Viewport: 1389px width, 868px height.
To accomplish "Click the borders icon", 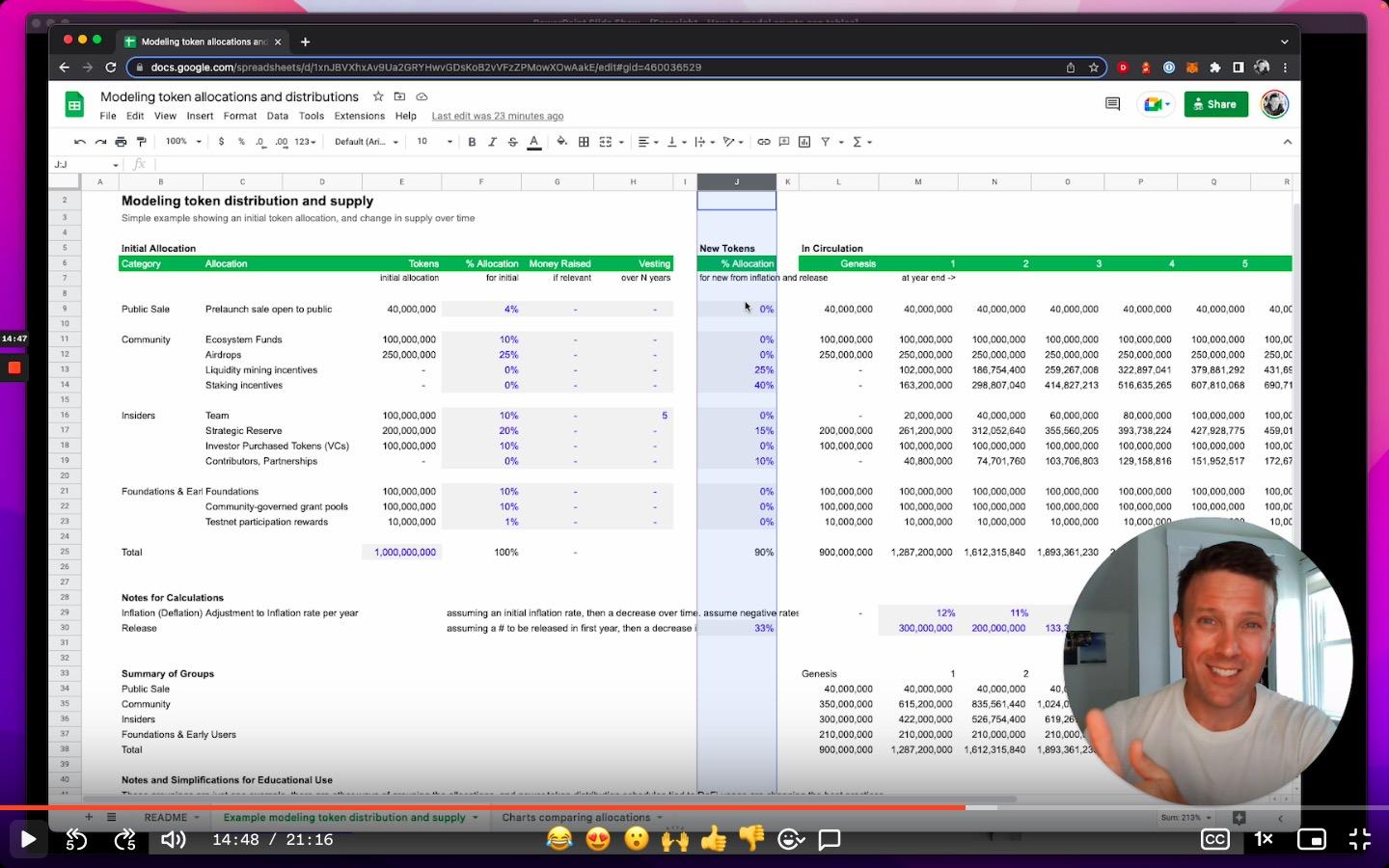I will point(584,142).
